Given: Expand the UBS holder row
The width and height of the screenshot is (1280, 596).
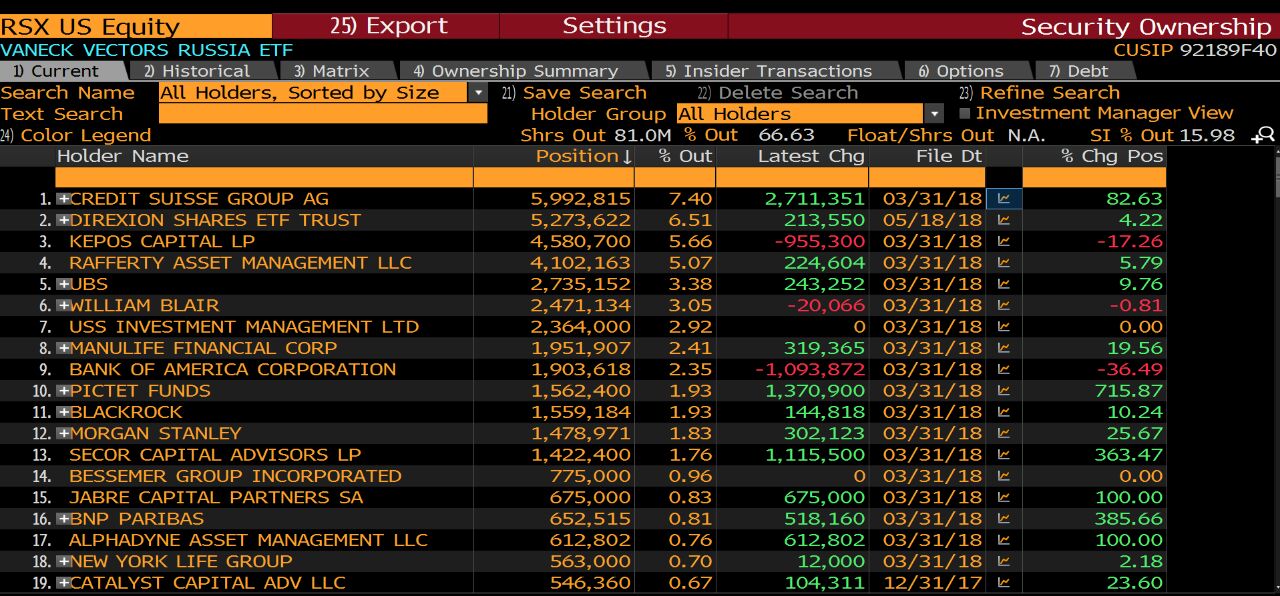Looking at the screenshot, I should tap(63, 284).
